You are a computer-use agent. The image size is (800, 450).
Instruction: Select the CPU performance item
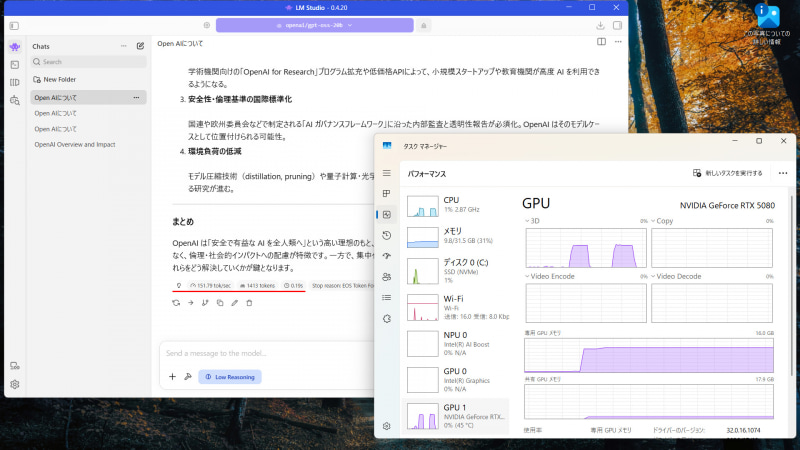pos(457,205)
